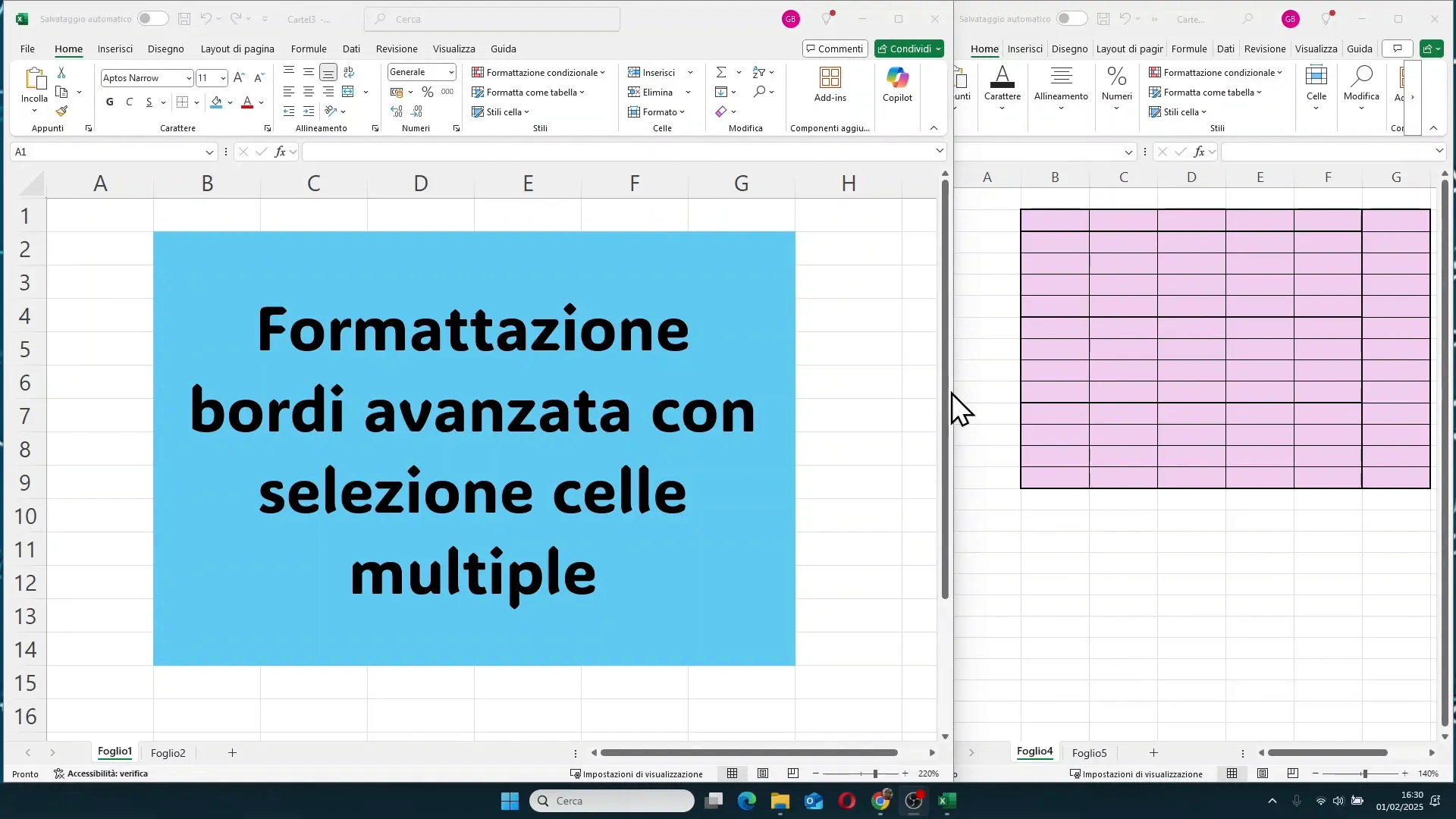Open the fill color dropdown arrow
The height and width of the screenshot is (819, 1456).
click(x=230, y=102)
